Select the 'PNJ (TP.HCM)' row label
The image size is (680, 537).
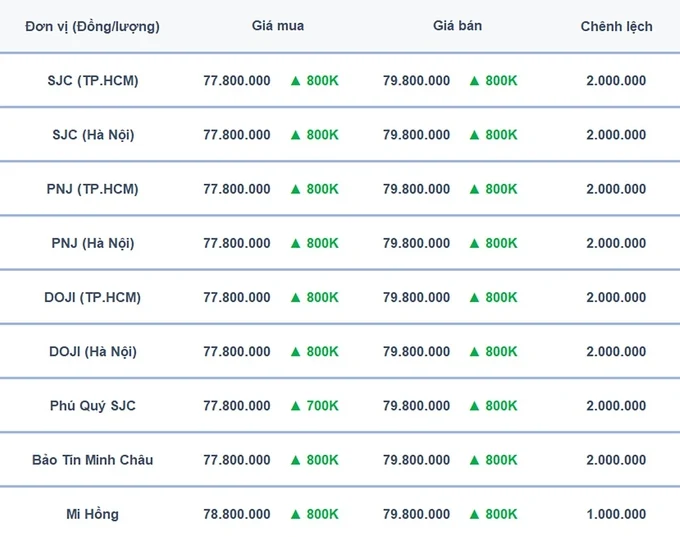[92, 189]
